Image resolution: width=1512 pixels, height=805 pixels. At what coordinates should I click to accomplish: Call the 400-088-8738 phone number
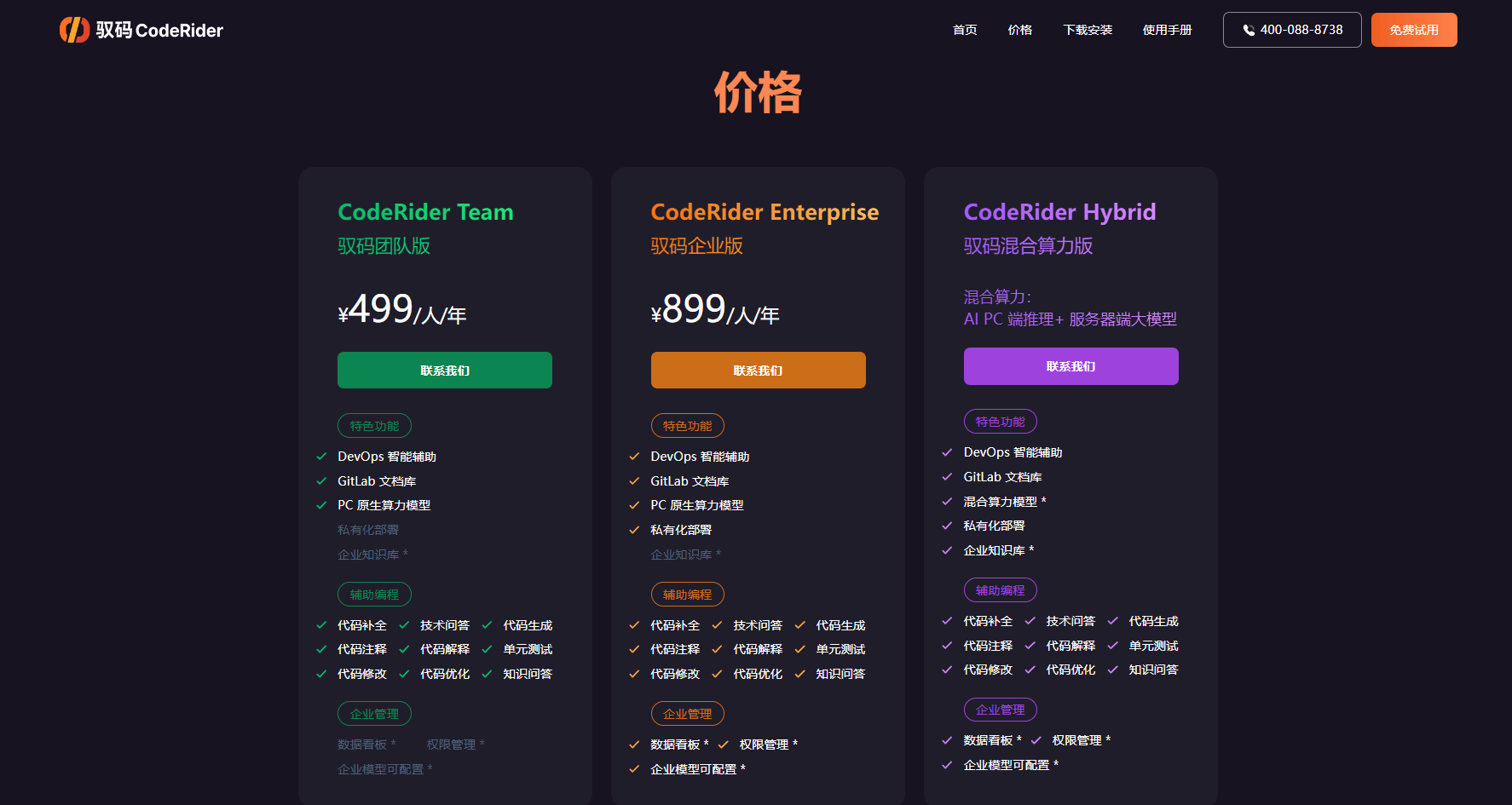[1292, 29]
